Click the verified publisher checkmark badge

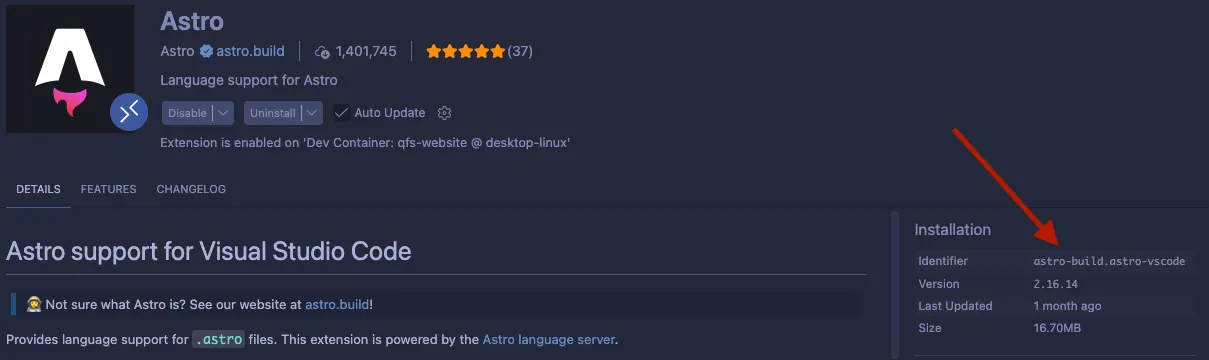click(206, 51)
